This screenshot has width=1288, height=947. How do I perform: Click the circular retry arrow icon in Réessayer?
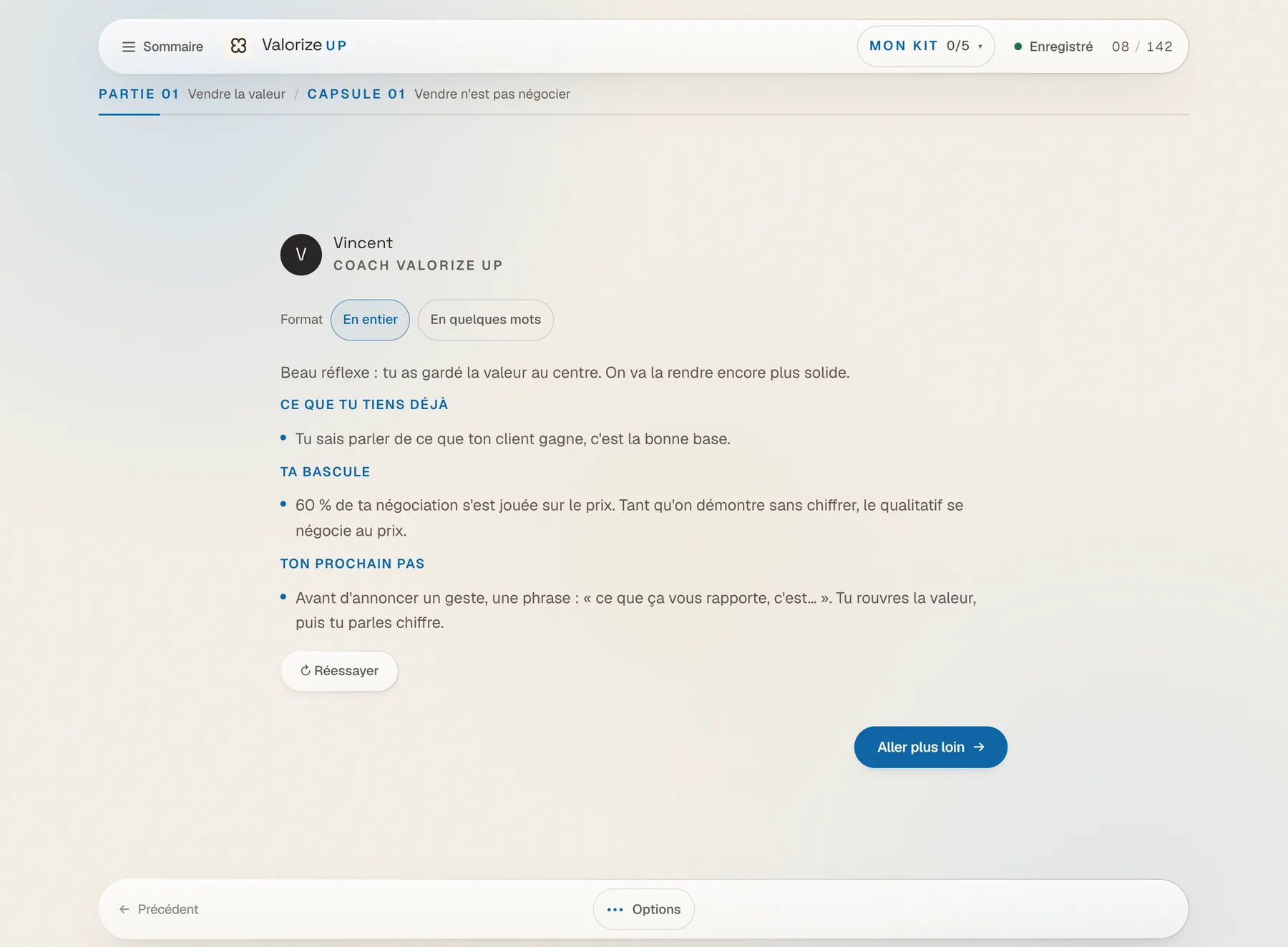pyautogui.click(x=306, y=670)
